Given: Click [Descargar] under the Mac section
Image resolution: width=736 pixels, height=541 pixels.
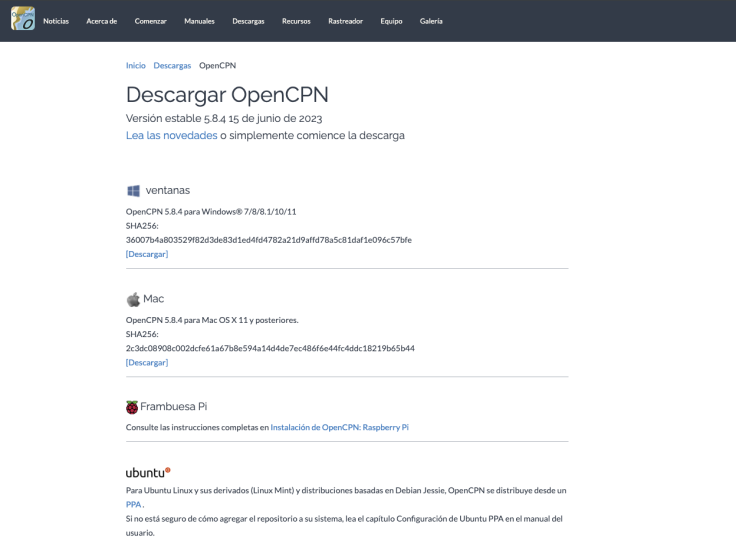Looking at the screenshot, I should coord(147,362).
